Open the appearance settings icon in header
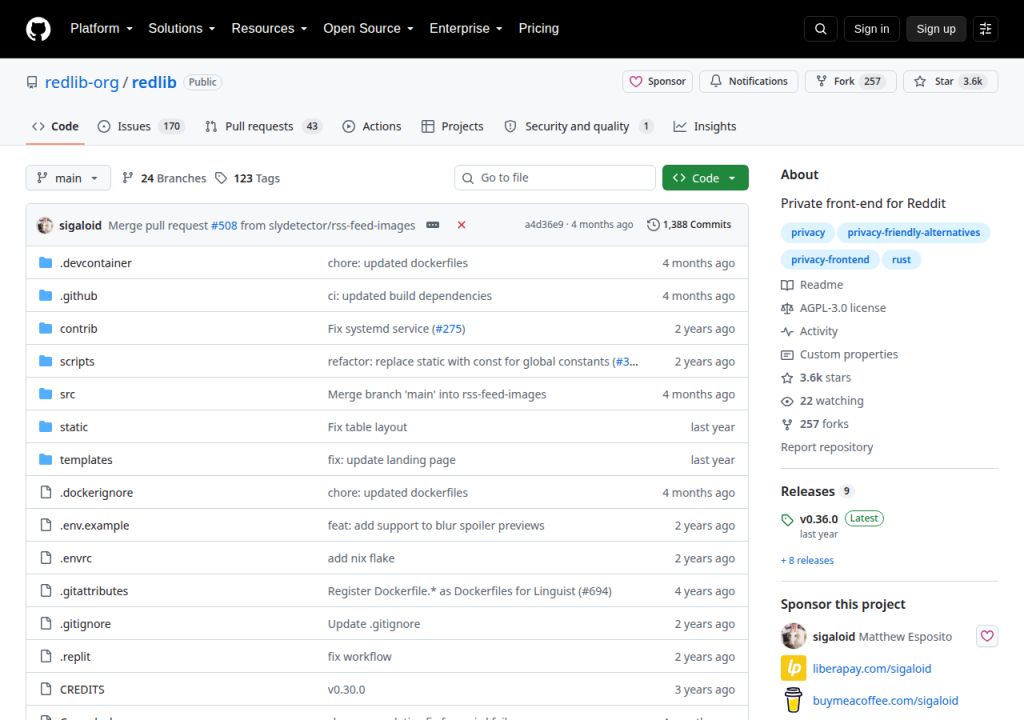The image size is (1024, 720). click(x=985, y=29)
